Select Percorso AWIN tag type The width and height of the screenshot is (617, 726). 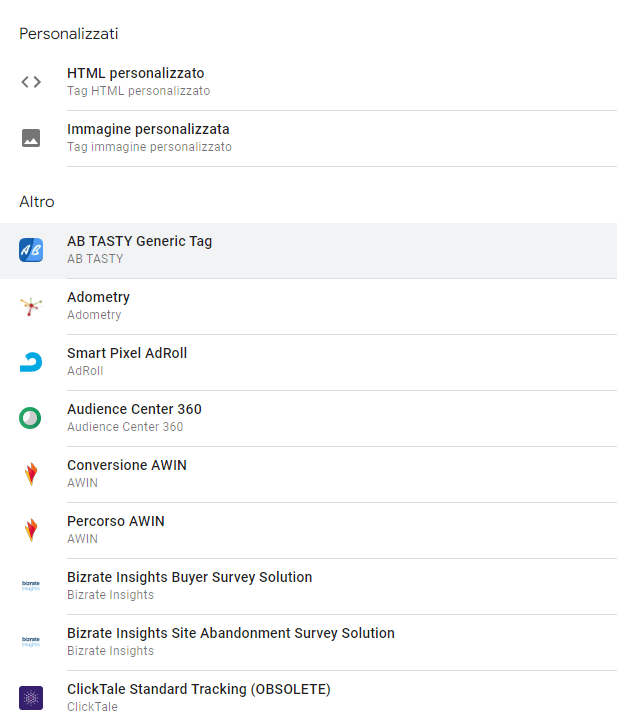308,531
